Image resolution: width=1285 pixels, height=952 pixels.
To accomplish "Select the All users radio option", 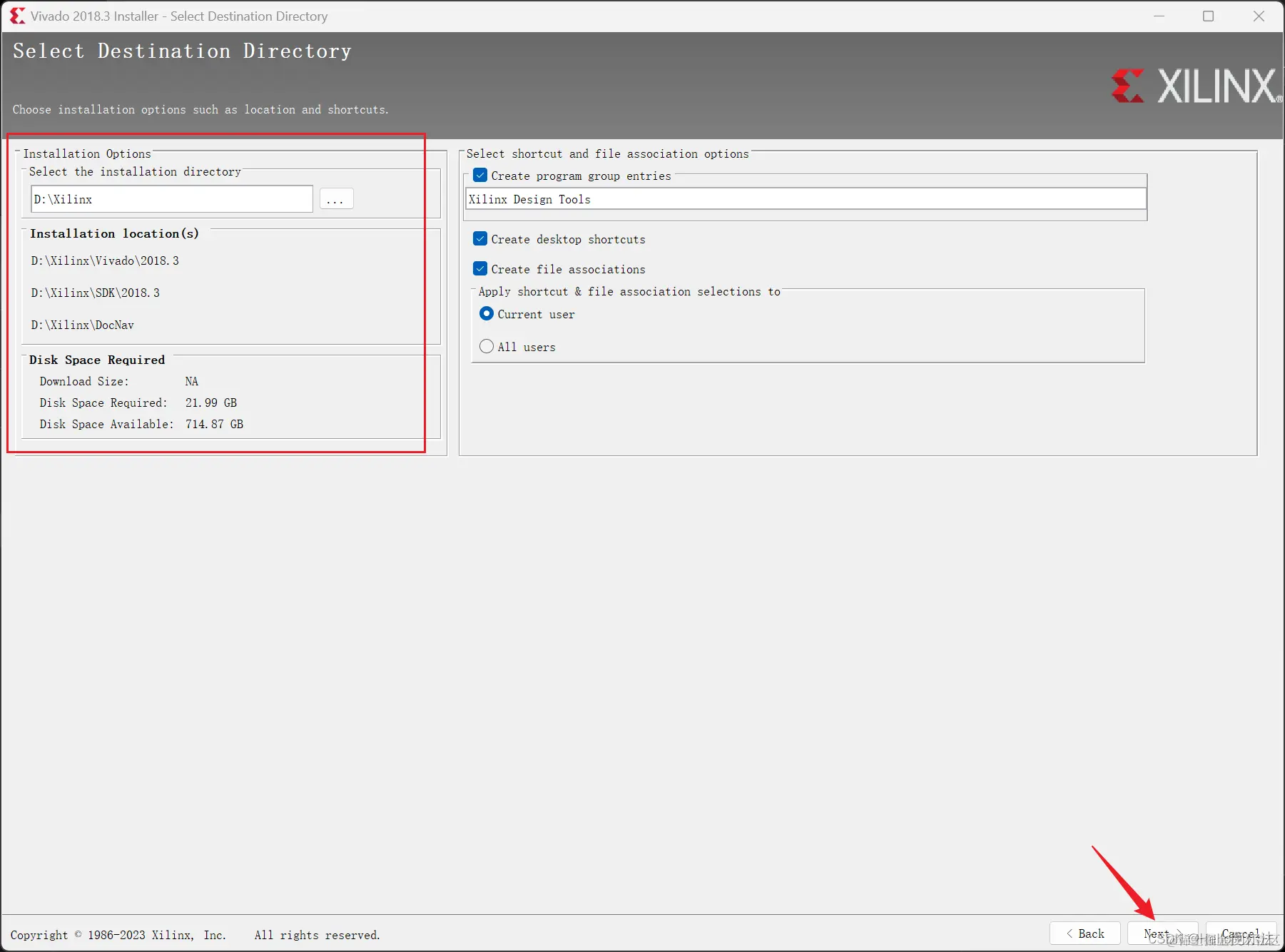I will 487,347.
